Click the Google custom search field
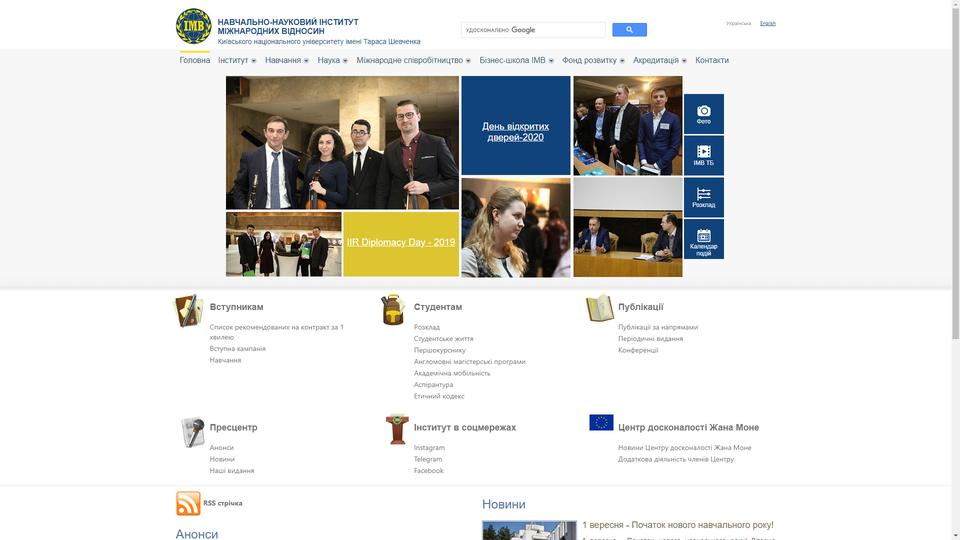This screenshot has height=540, width=960. click(533, 29)
